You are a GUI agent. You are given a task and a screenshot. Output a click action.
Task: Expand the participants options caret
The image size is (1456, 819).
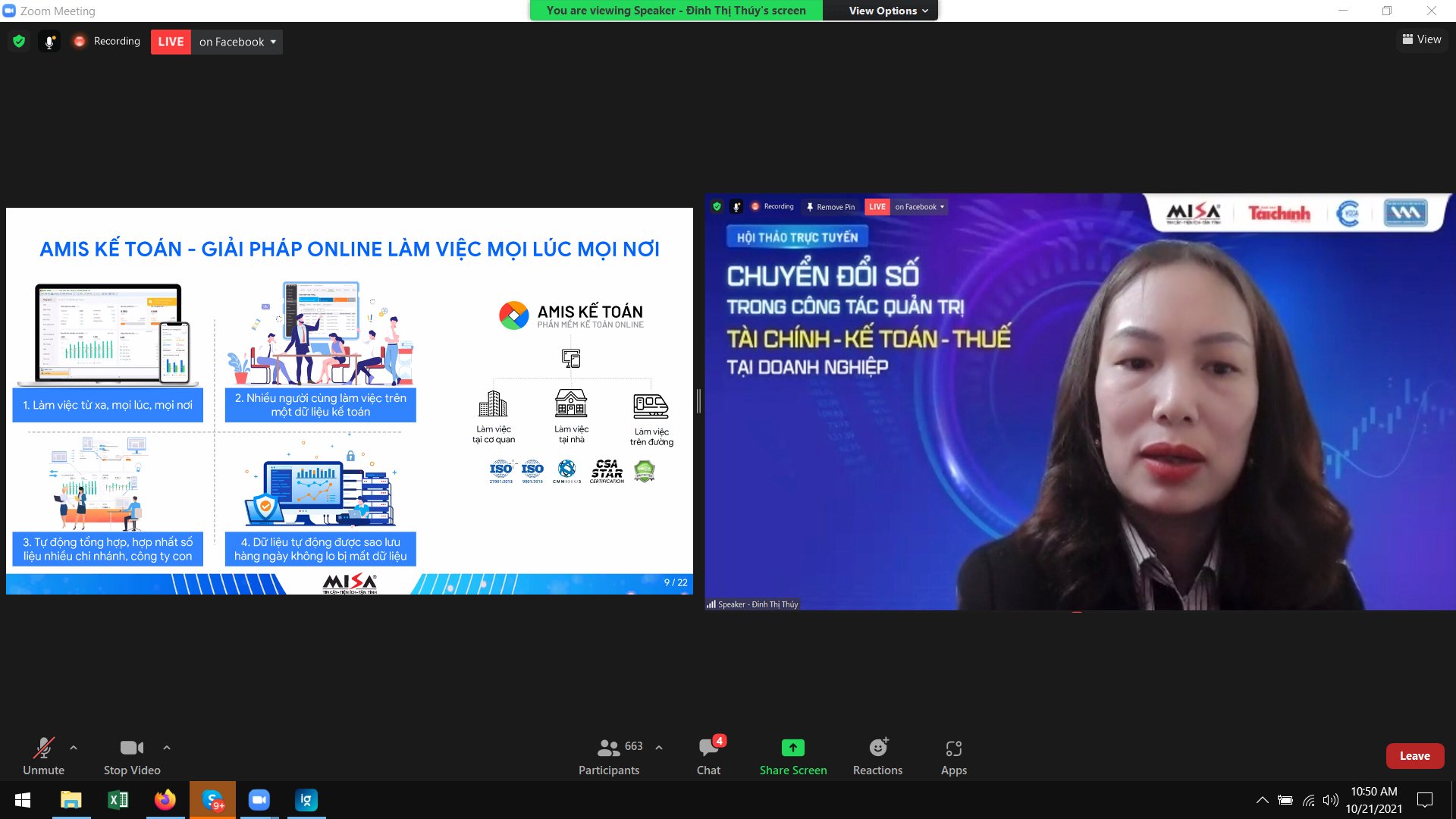(x=659, y=748)
